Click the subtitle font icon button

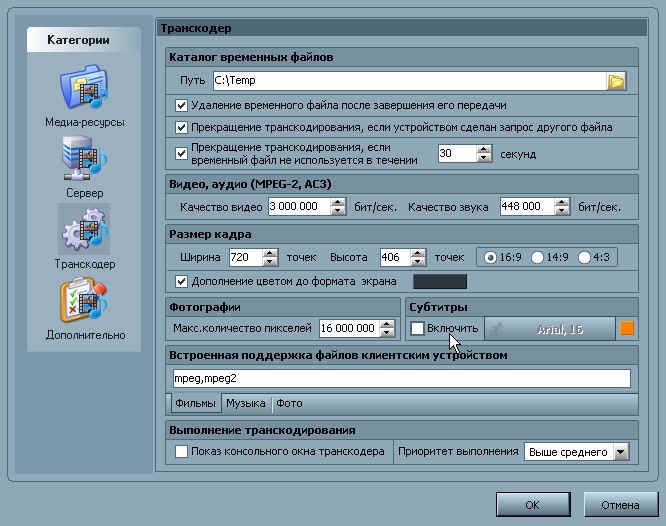496,328
